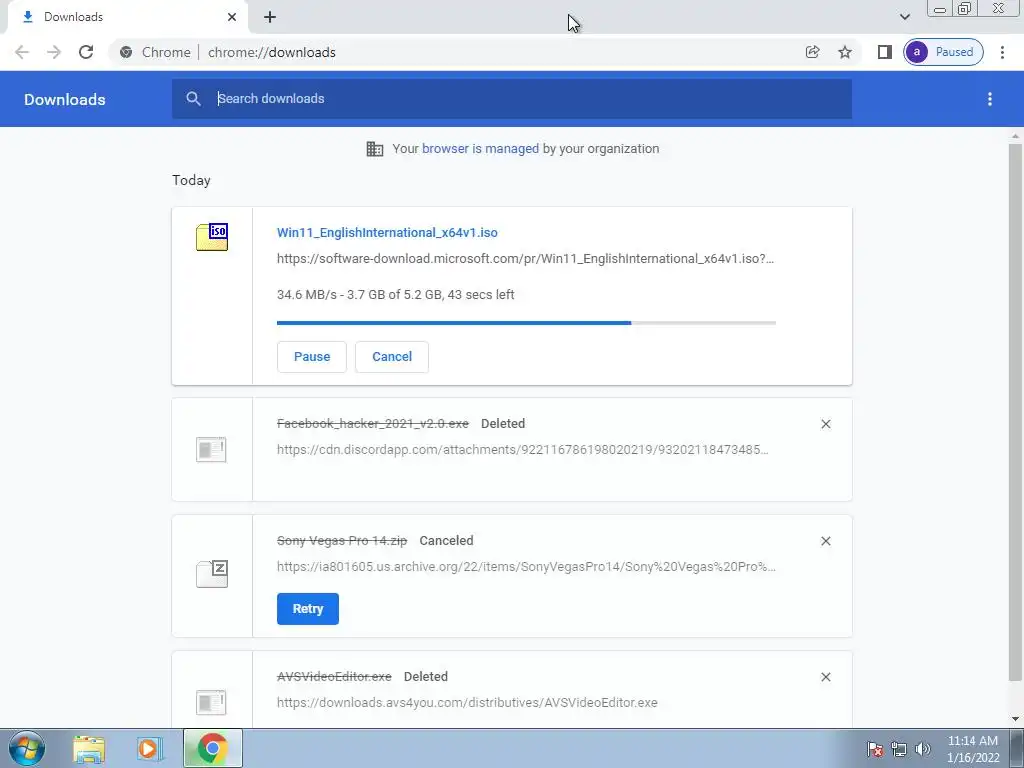Remove Facebook_hacker_2021_v2.0.exe from the list
The width and height of the screenshot is (1024, 768).
(825, 424)
